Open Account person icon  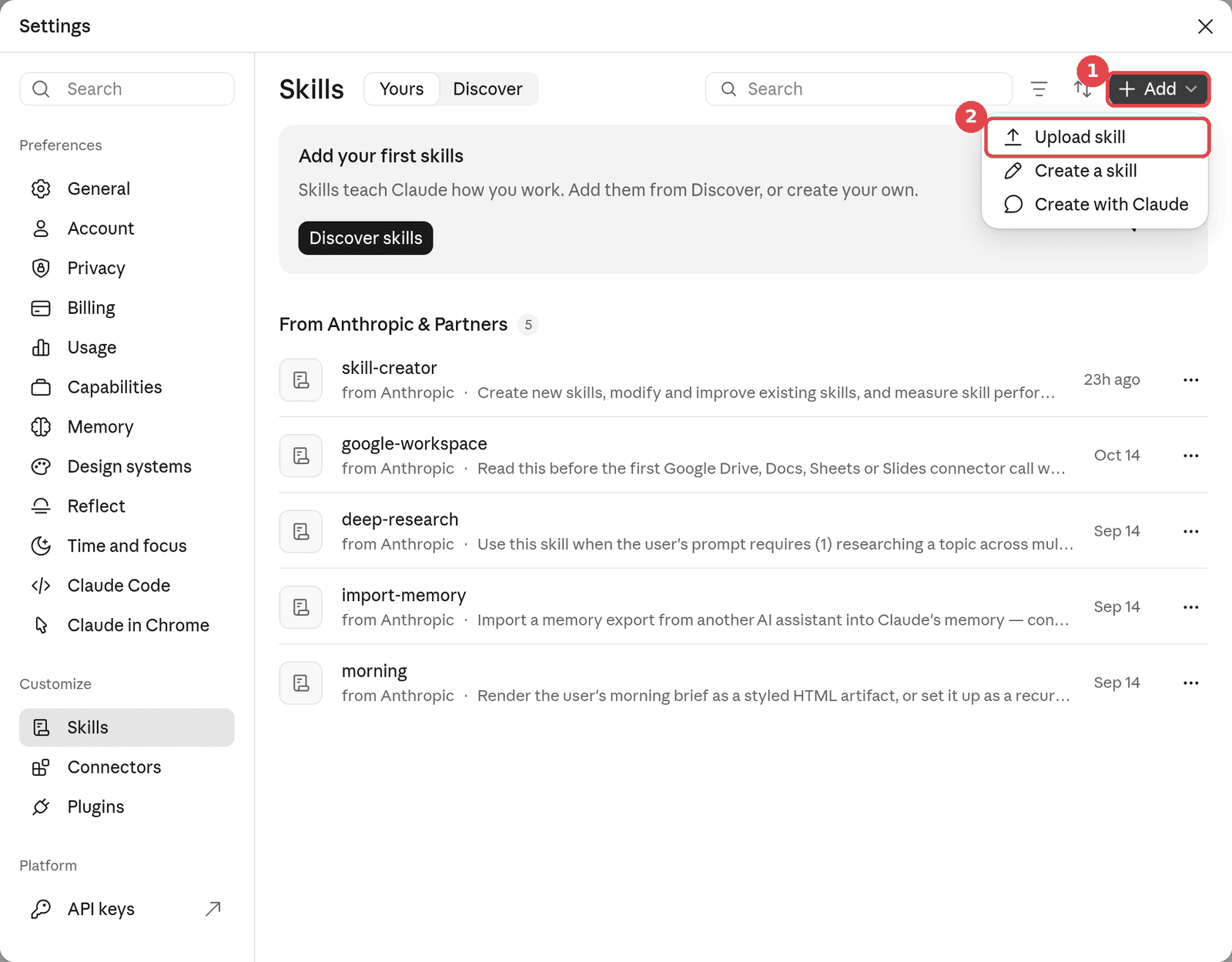tap(41, 229)
